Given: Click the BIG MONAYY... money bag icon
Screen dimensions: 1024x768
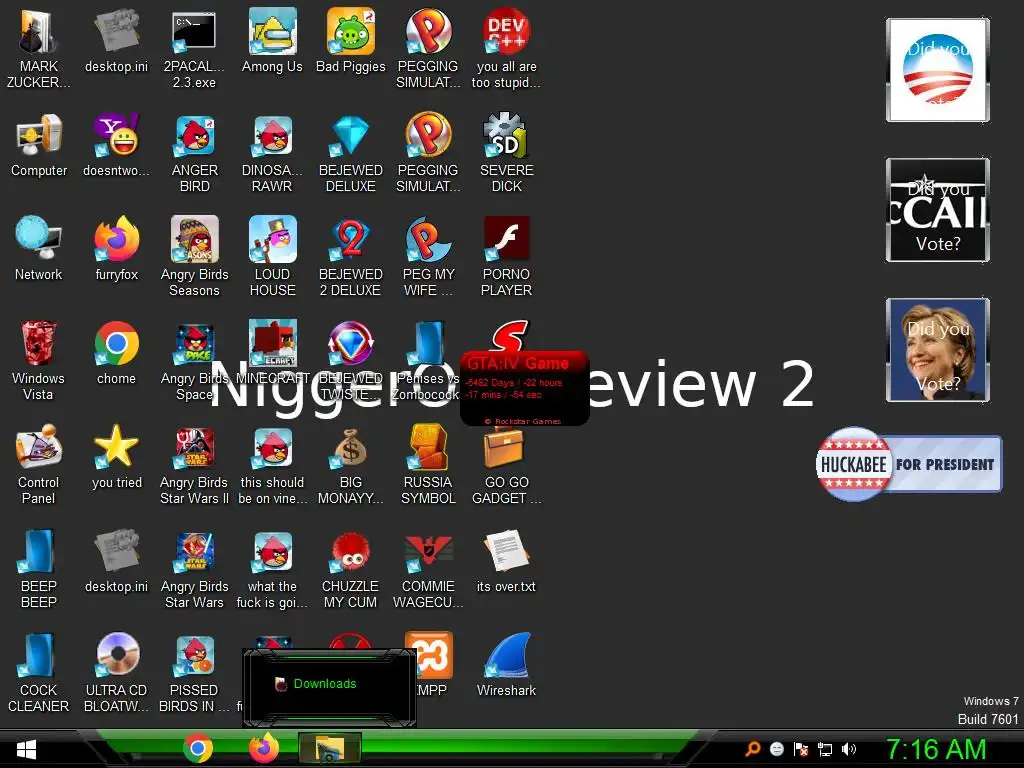Looking at the screenshot, I should (351, 464).
